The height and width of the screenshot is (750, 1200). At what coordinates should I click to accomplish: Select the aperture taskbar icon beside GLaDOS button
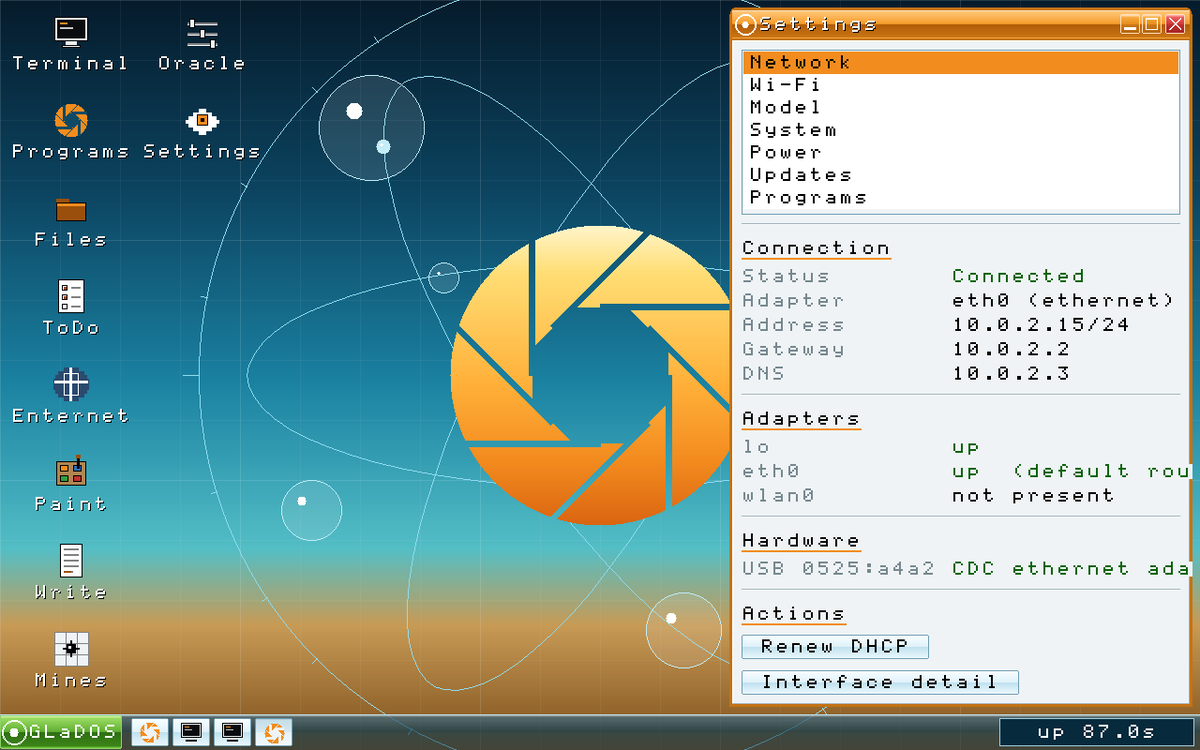(150, 732)
